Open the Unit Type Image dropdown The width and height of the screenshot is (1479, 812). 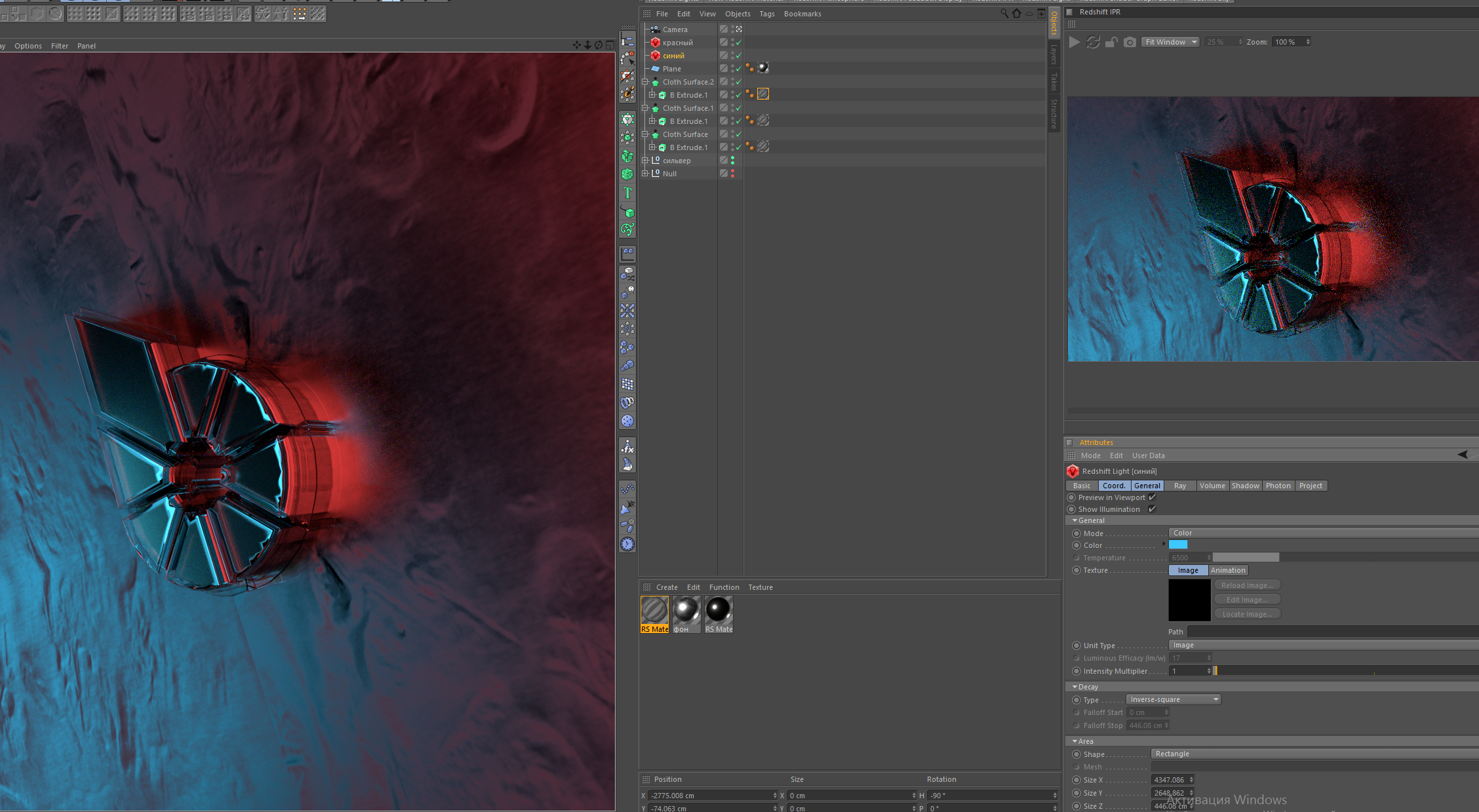[1323, 645]
